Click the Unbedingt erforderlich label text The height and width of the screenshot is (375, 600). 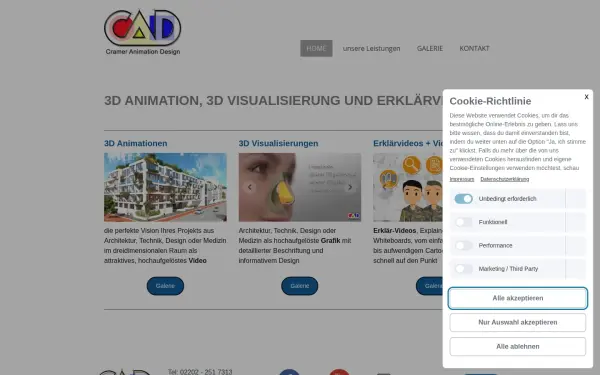coord(507,199)
